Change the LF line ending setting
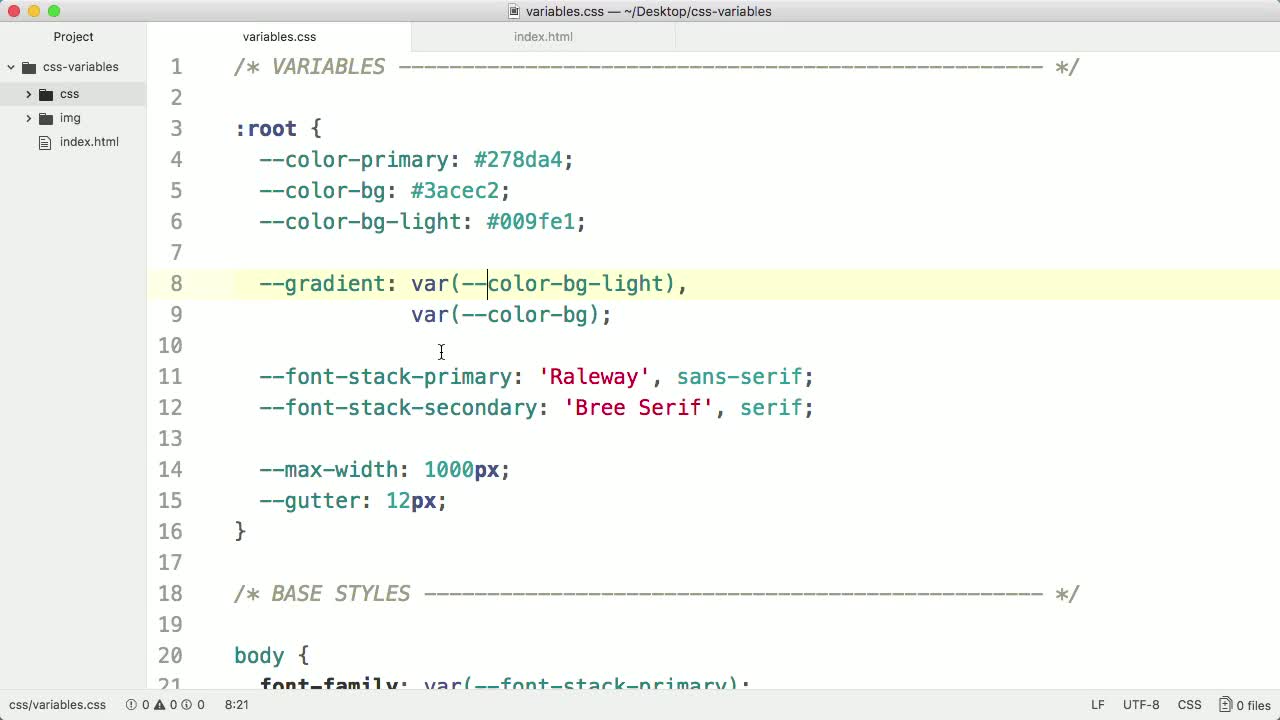 (x=1098, y=705)
